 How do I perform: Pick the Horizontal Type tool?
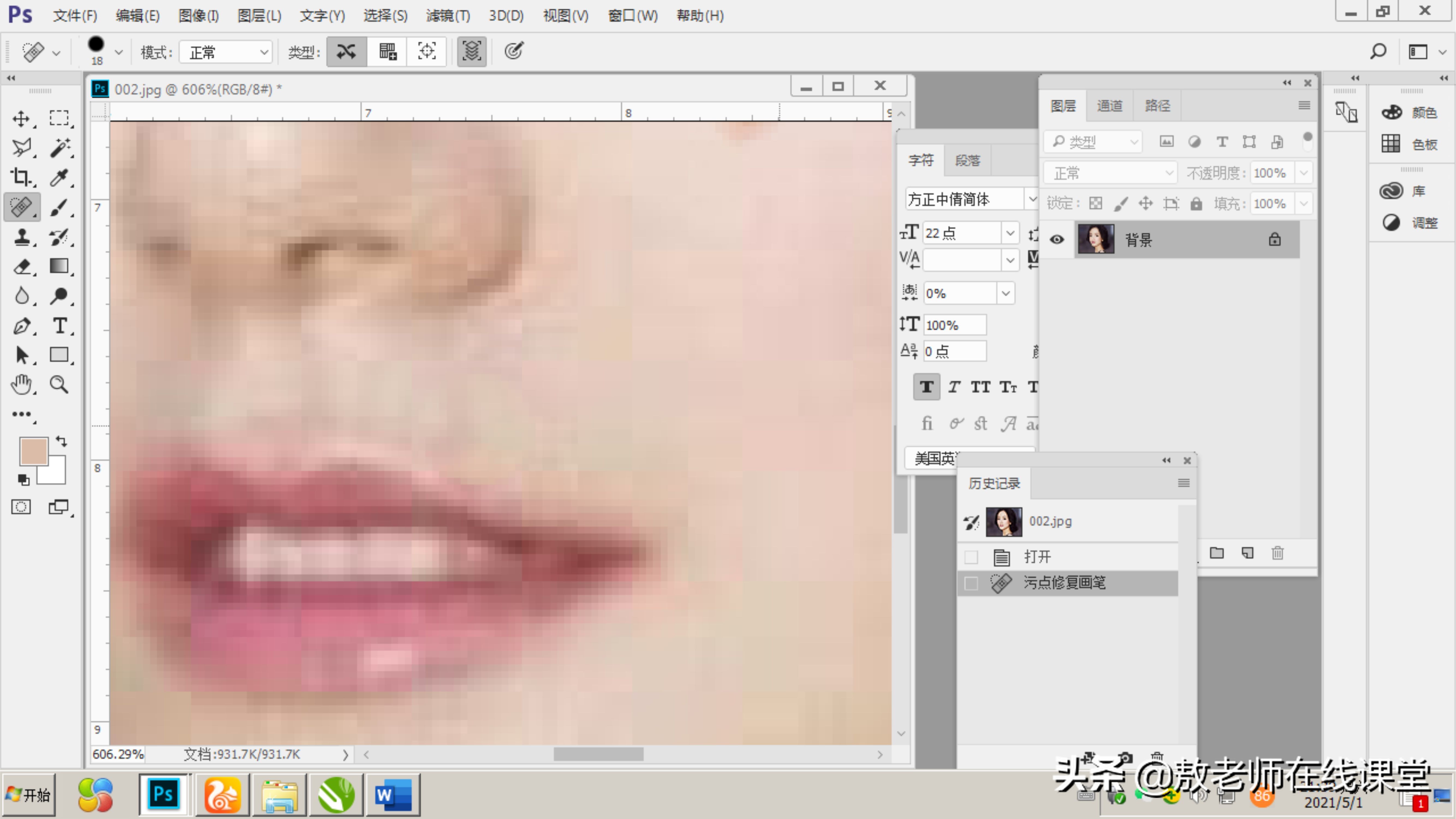pyautogui.click(x=59, y=326)
